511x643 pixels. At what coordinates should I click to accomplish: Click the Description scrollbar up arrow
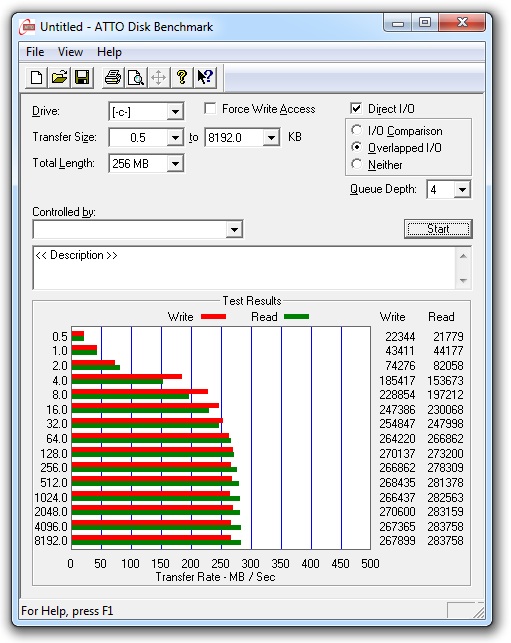pyautogui.click(x=463, y=256)
